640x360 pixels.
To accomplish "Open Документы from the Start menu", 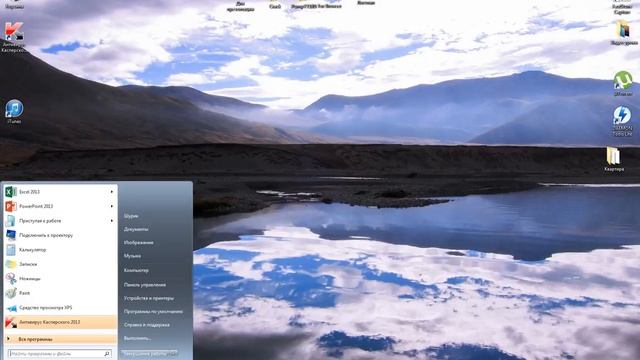I will (x=136, y=229).
